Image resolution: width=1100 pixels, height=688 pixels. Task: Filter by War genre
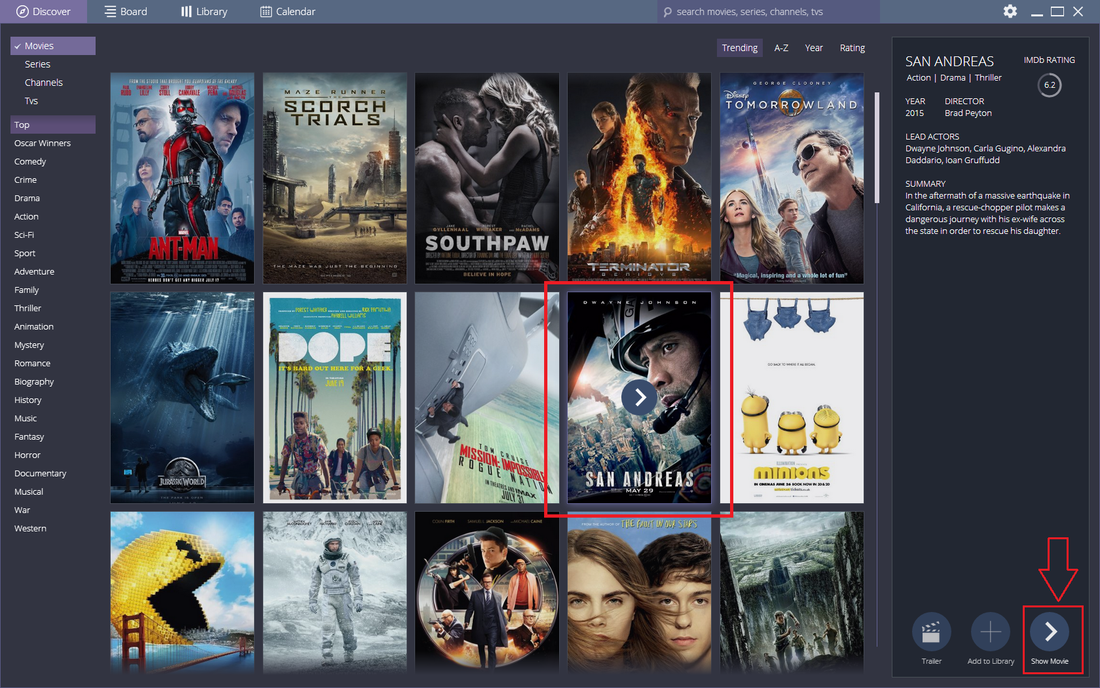click(x=22, y=510)
